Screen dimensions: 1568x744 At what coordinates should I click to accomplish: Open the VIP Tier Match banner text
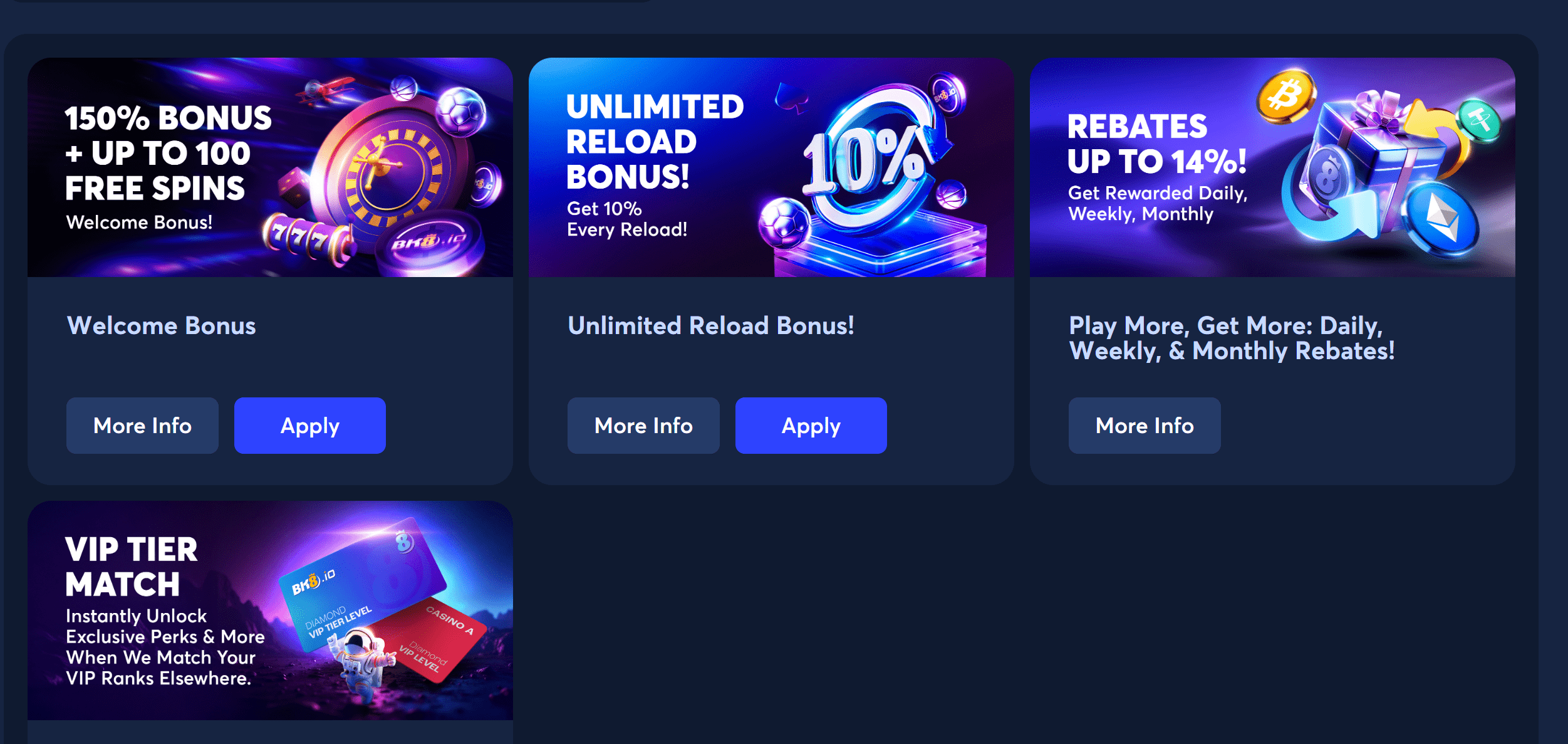pos(165,612)
